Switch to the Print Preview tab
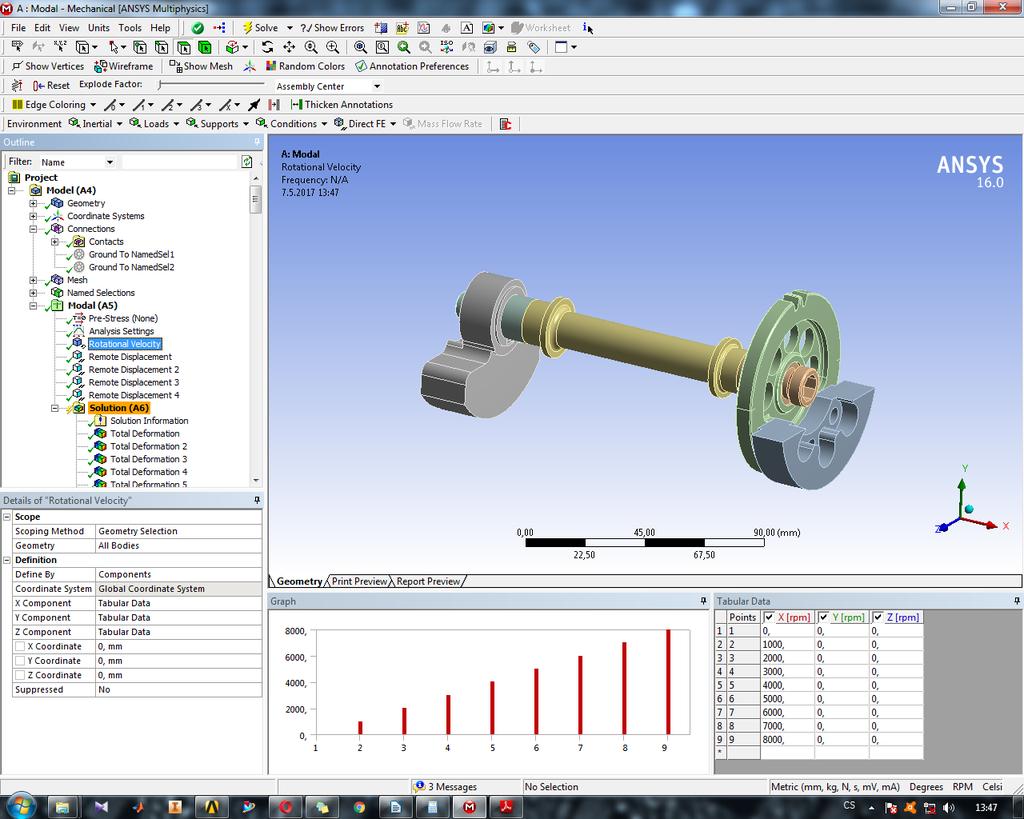 click(359, 581)
